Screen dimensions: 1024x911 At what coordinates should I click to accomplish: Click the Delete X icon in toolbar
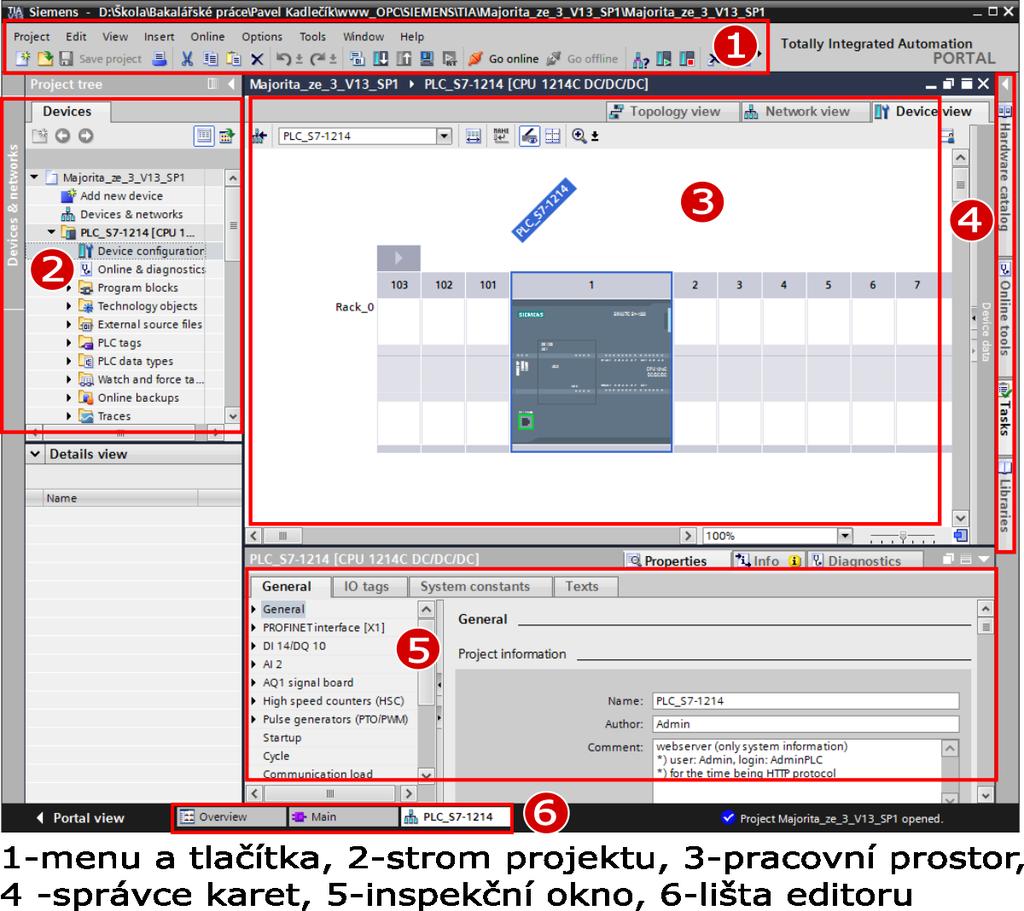coord(257,59)
